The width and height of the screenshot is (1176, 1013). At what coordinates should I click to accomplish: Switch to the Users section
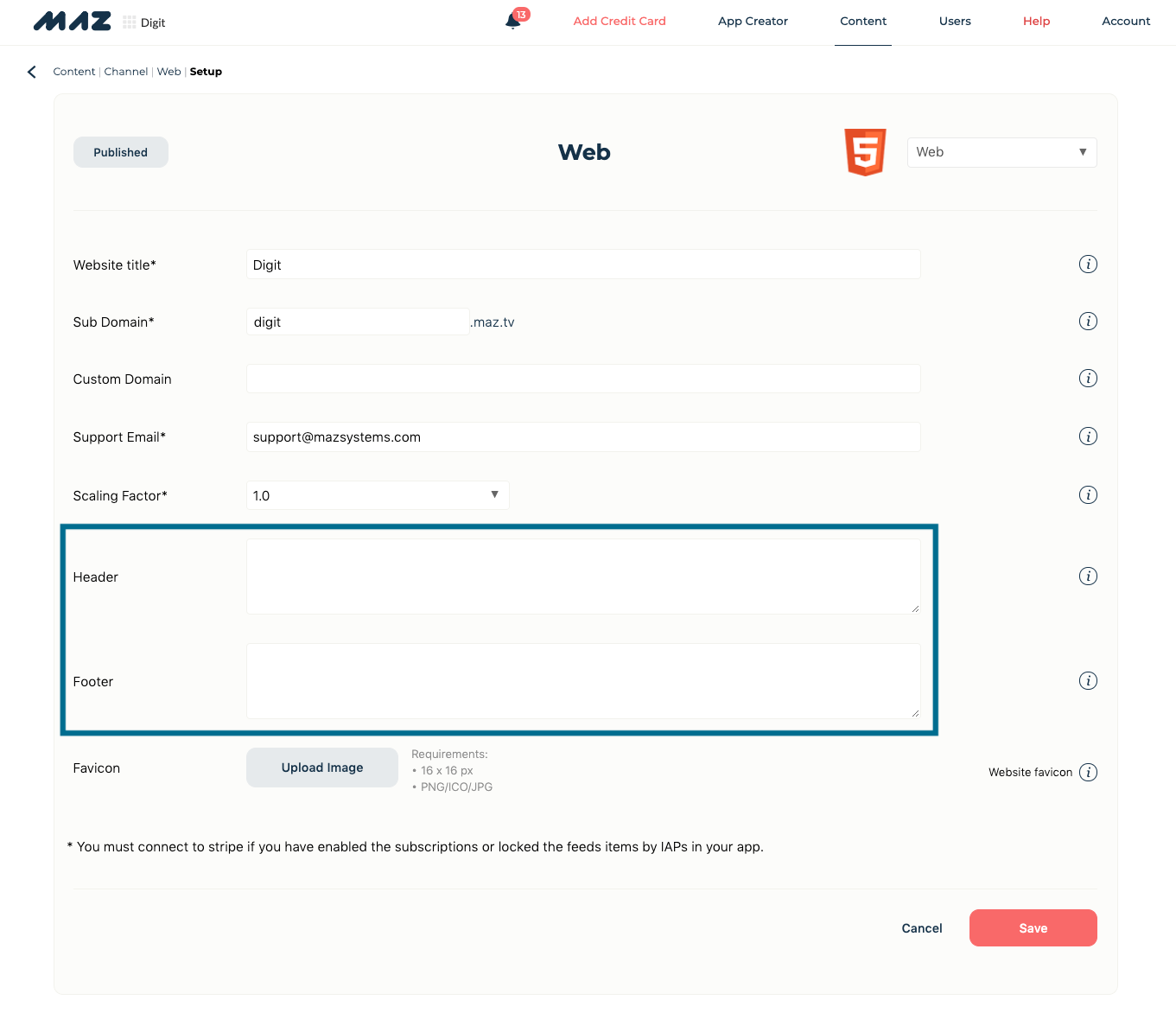pyautogui.click(x=955, y=21)
